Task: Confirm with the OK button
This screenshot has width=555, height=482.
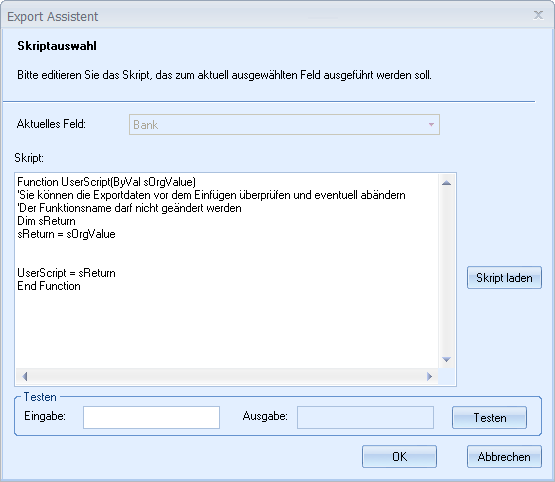Action: point(399,457)
